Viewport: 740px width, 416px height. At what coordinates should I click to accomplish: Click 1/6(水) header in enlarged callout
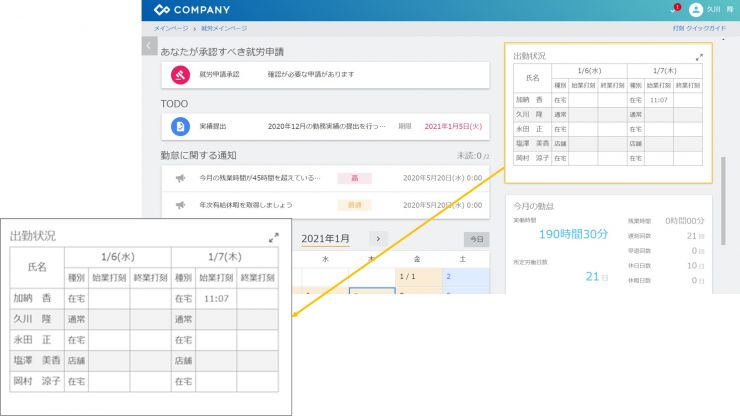(x=118, y=257)
